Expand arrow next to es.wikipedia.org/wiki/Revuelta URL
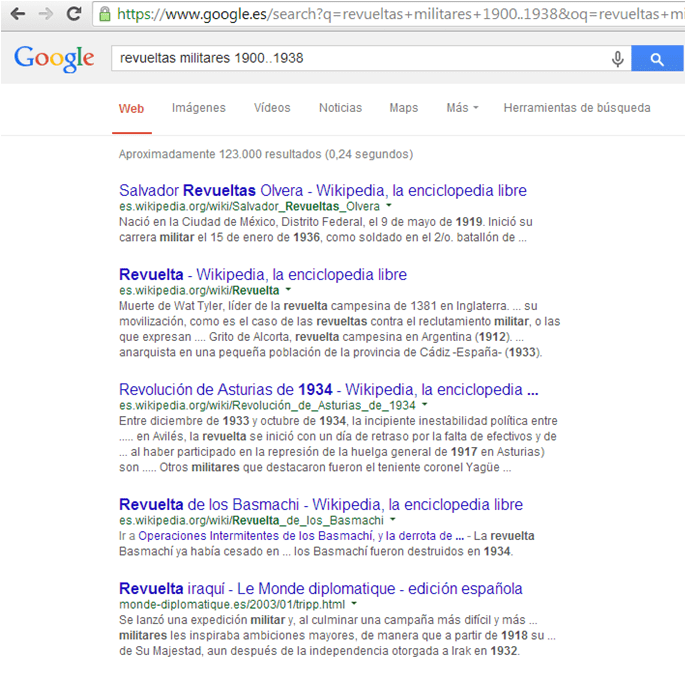 [288, 289]
